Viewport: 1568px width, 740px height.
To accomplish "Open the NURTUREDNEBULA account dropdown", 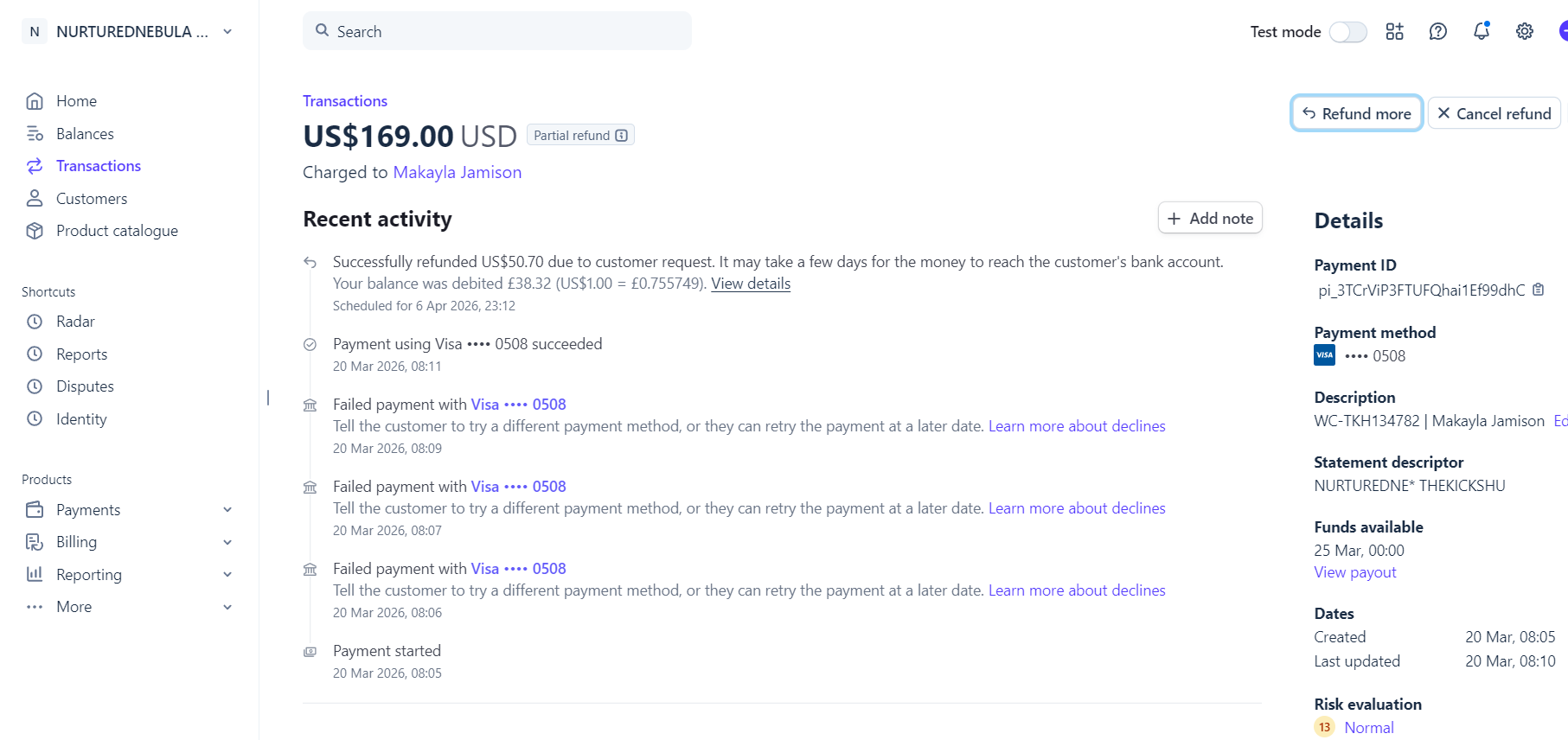I will coord(128,32).
